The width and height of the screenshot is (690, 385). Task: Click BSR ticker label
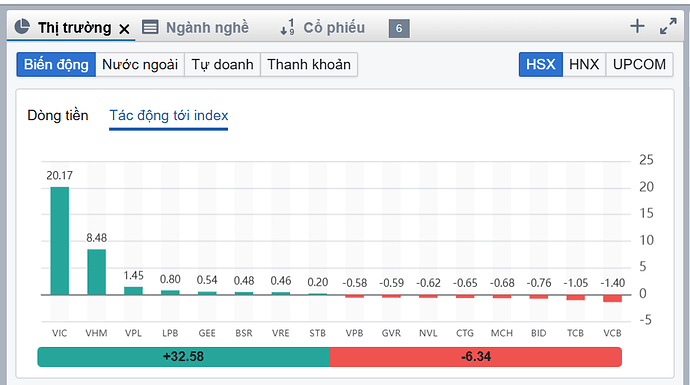point(244,333)
